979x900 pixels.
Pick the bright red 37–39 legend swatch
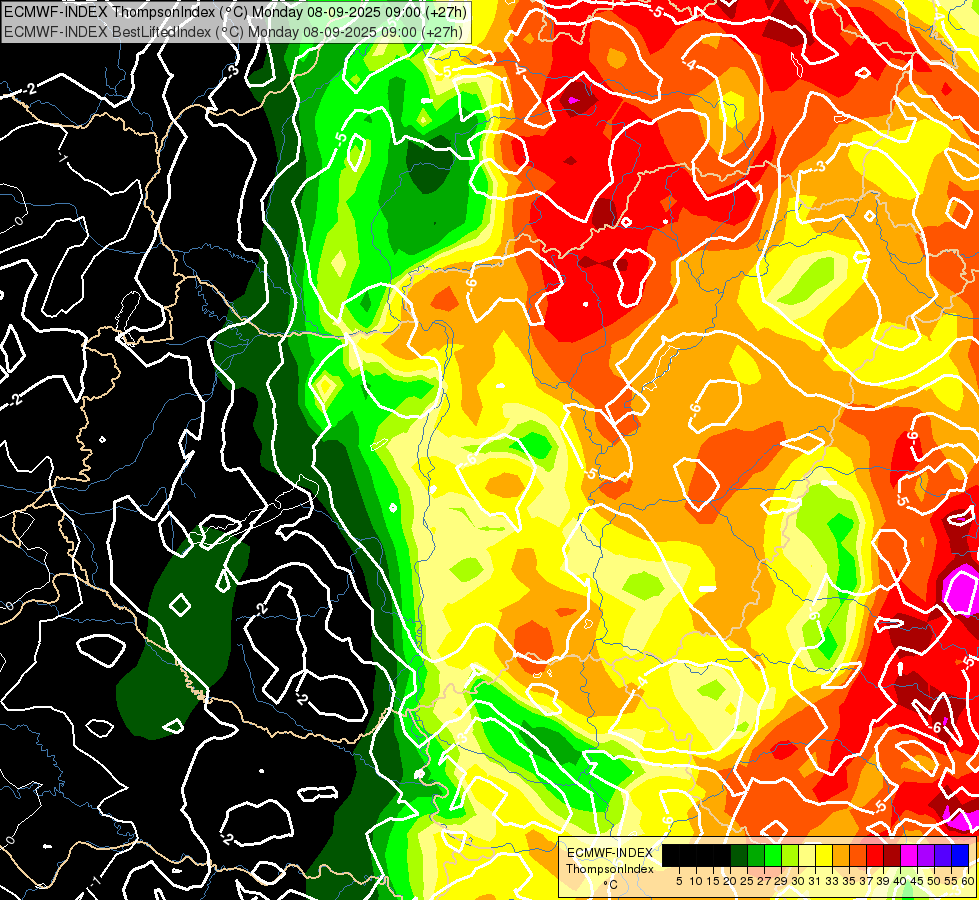875,856
